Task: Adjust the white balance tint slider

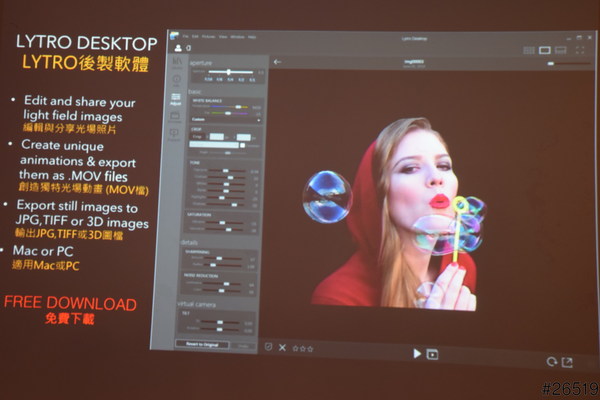Action: (230, 113)
